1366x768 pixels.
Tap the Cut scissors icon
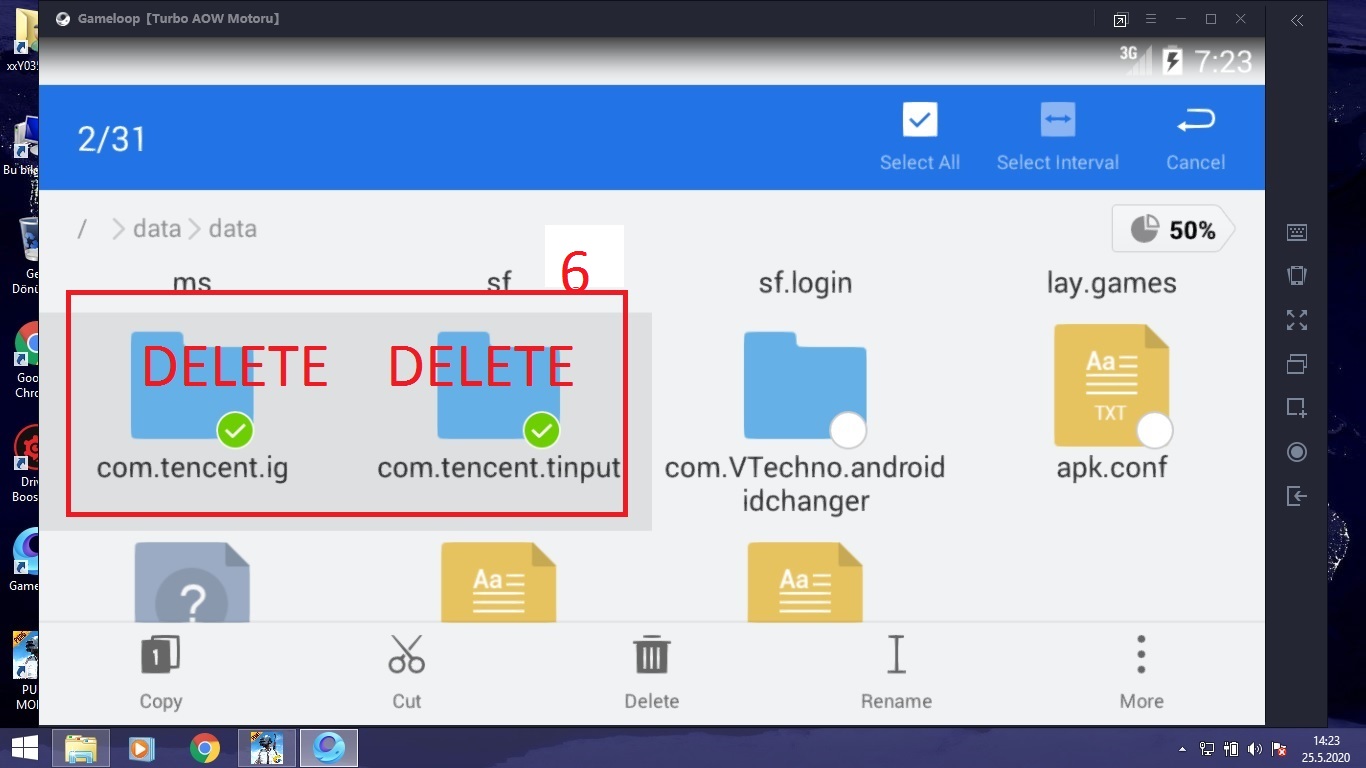(406, 654)
